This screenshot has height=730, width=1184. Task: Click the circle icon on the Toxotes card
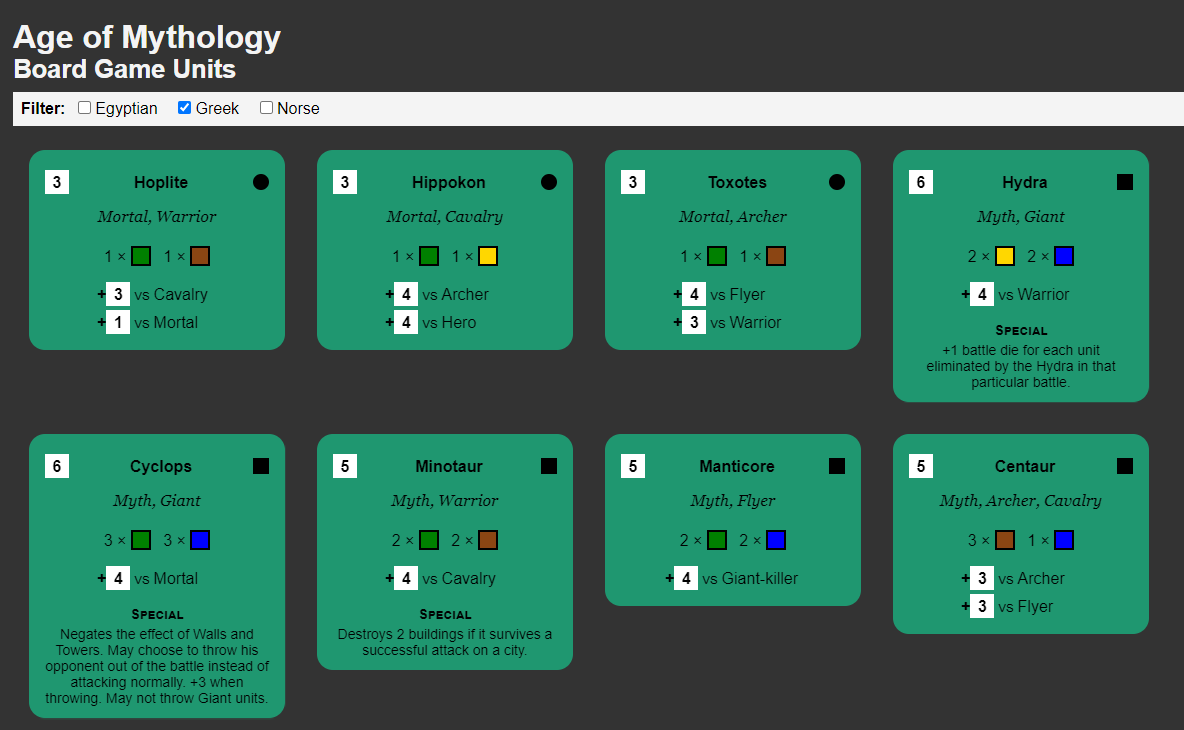(837, 182)
